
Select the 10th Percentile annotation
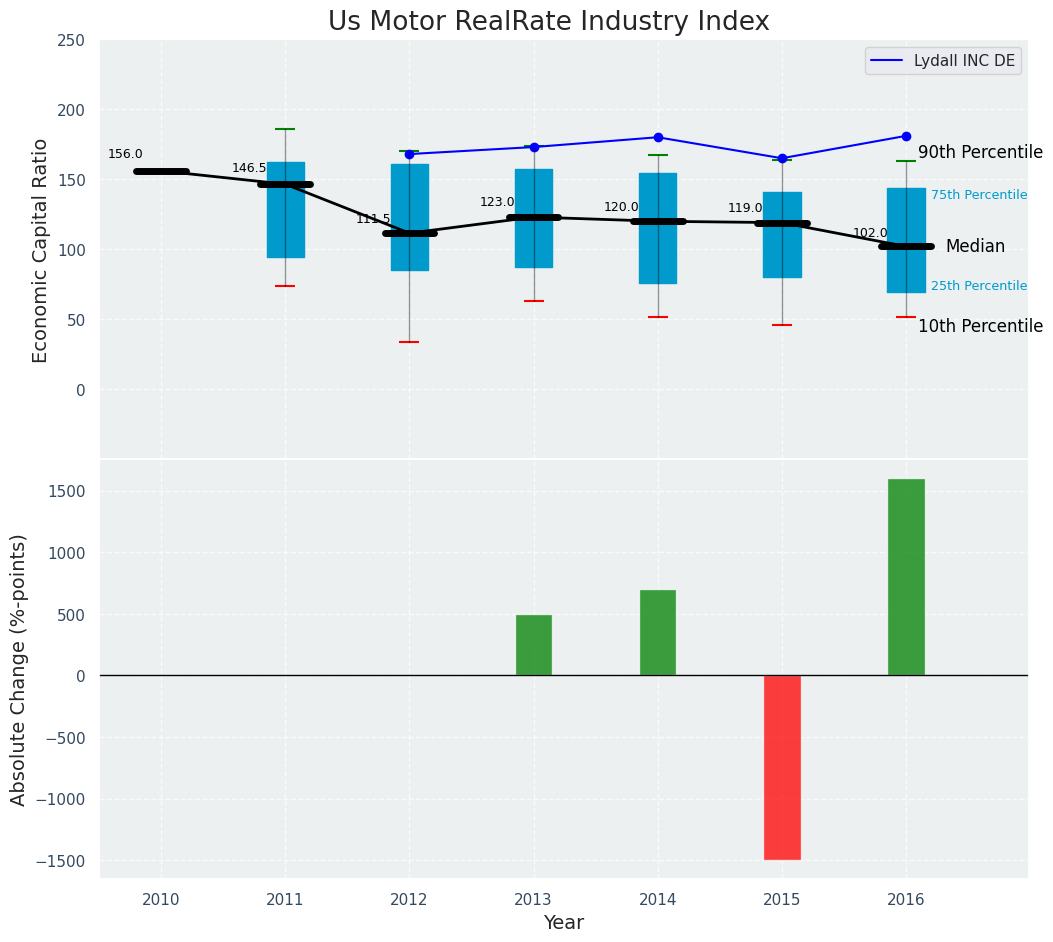tap(980, 327)
